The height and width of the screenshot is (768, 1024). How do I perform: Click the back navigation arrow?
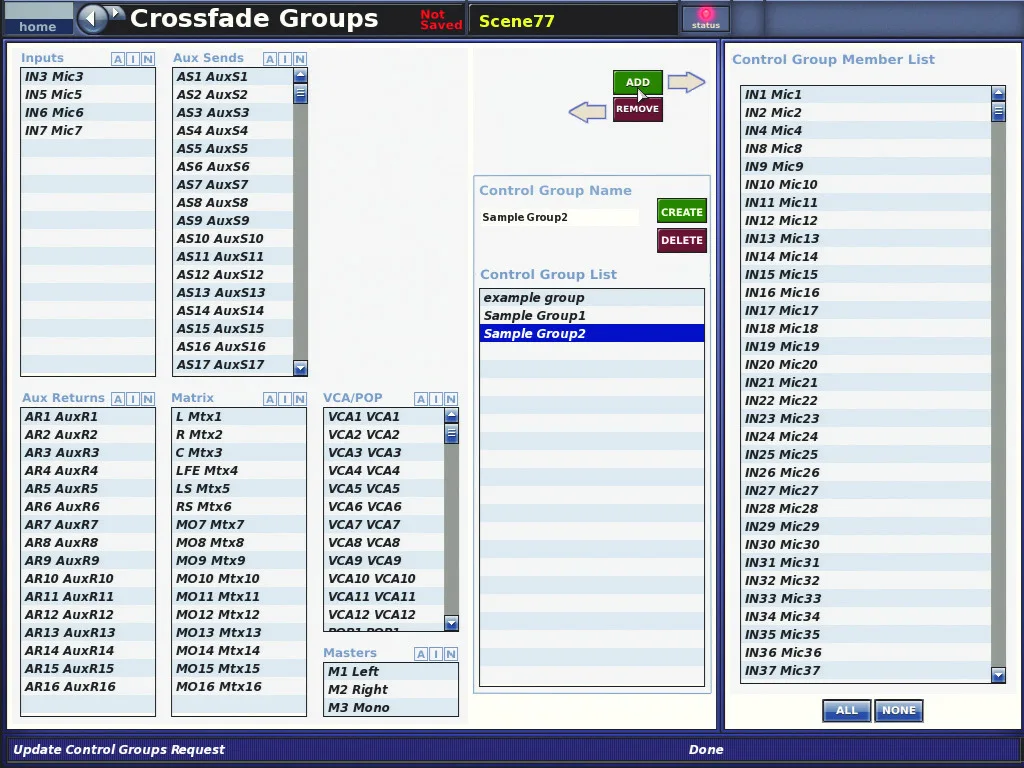pos(92,18)
